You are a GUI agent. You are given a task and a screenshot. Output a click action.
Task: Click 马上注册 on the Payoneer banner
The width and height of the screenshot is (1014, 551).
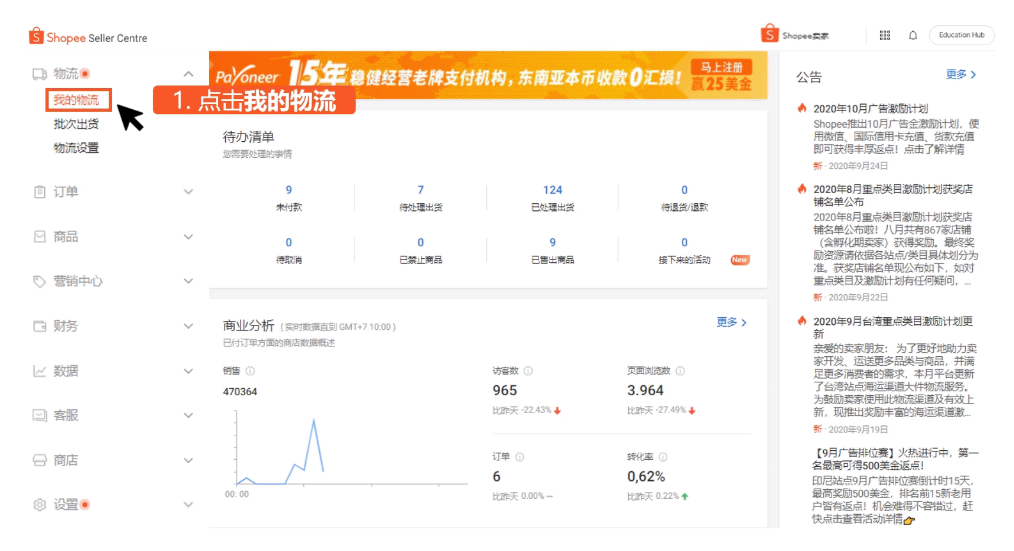tap(722, 67)
